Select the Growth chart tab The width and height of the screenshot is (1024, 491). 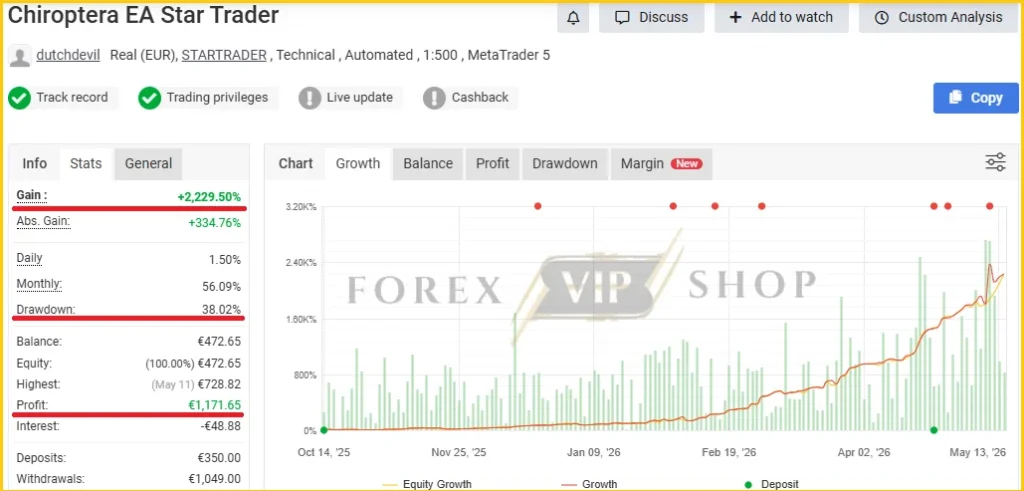click(x=358, y=163)
